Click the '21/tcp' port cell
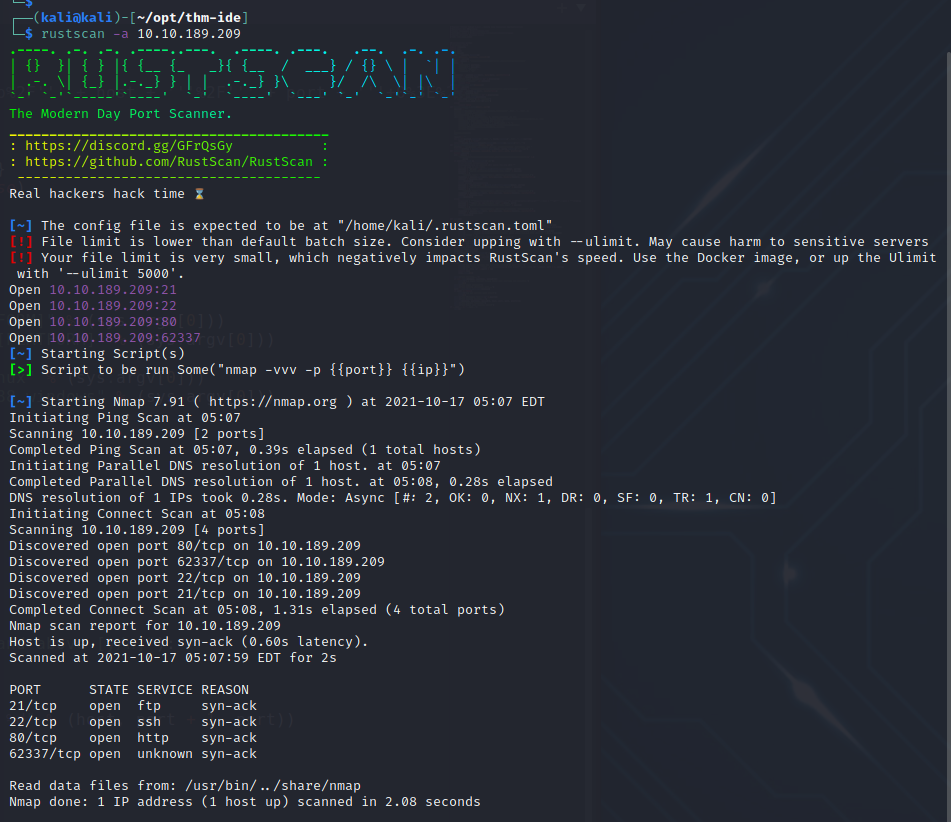The width and height of the screenshot is (951, 822). point(33,706)
